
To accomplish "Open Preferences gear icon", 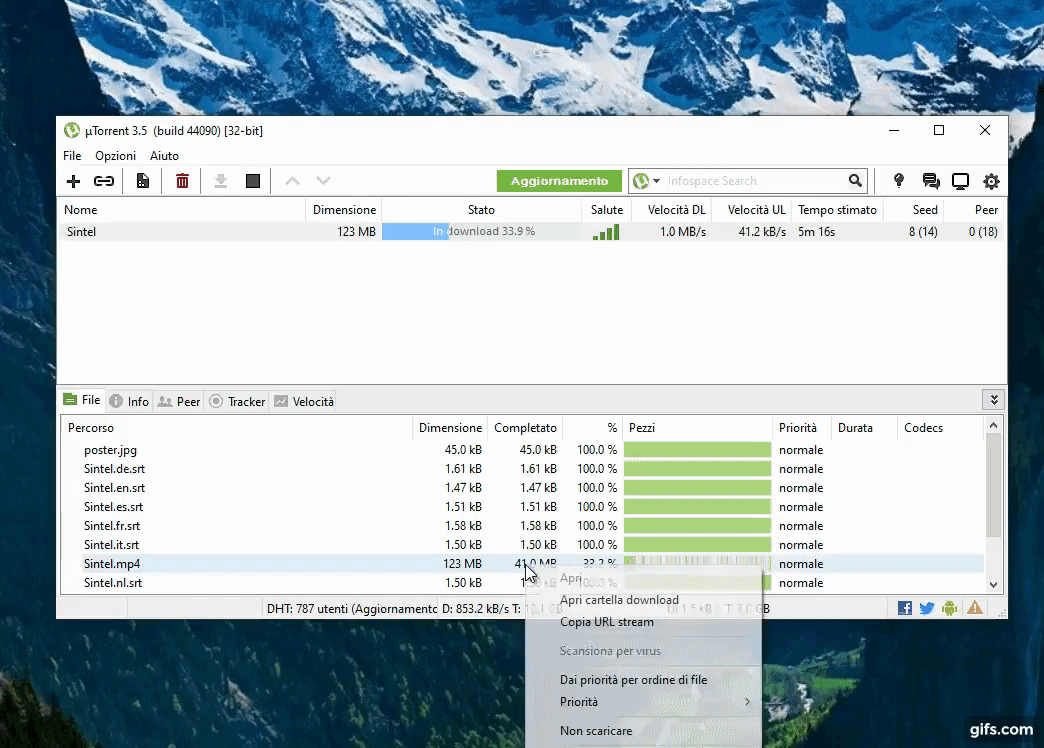I will click(x=991, y=181).
